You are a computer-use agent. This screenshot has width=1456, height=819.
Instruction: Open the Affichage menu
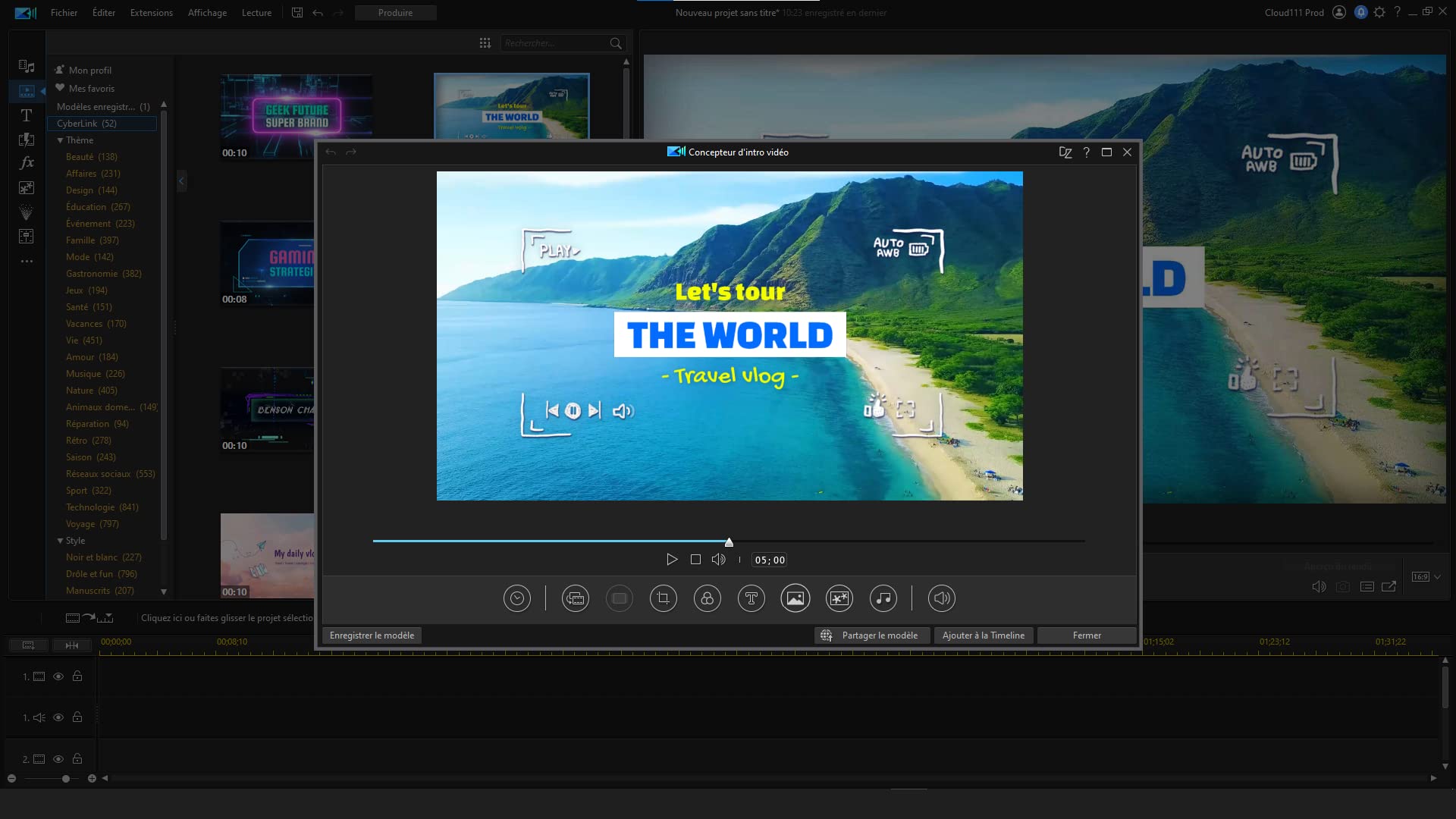click(x=207, y=13)
